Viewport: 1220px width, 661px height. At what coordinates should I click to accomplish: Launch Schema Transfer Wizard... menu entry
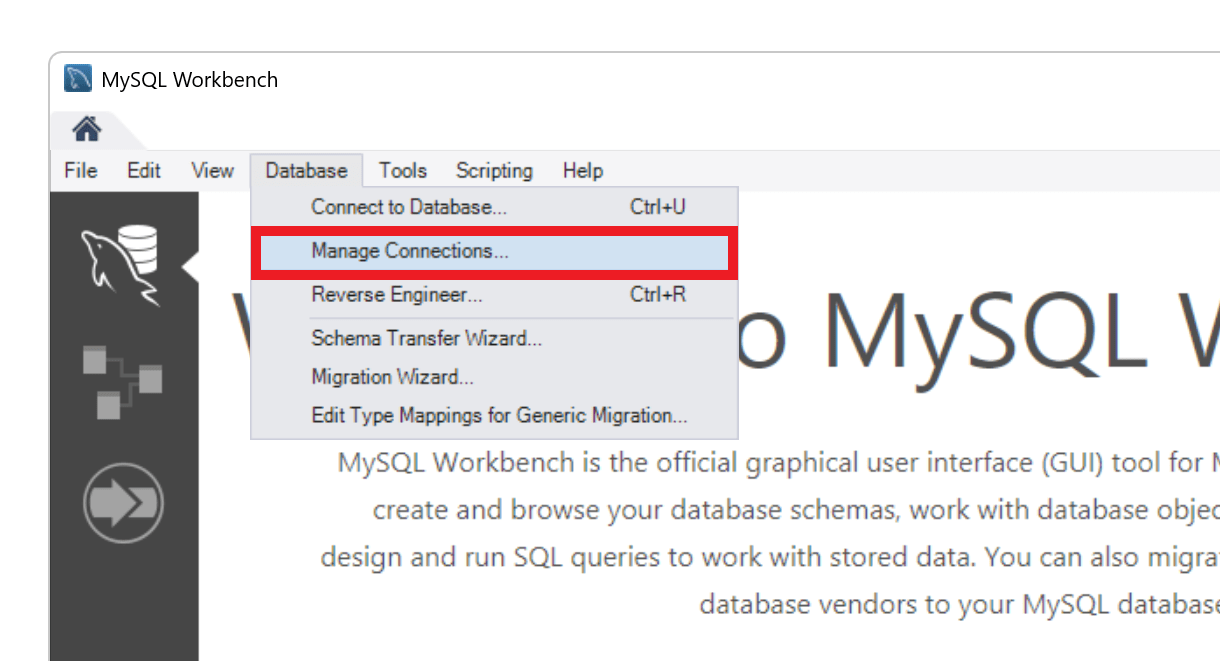[494, 338]
